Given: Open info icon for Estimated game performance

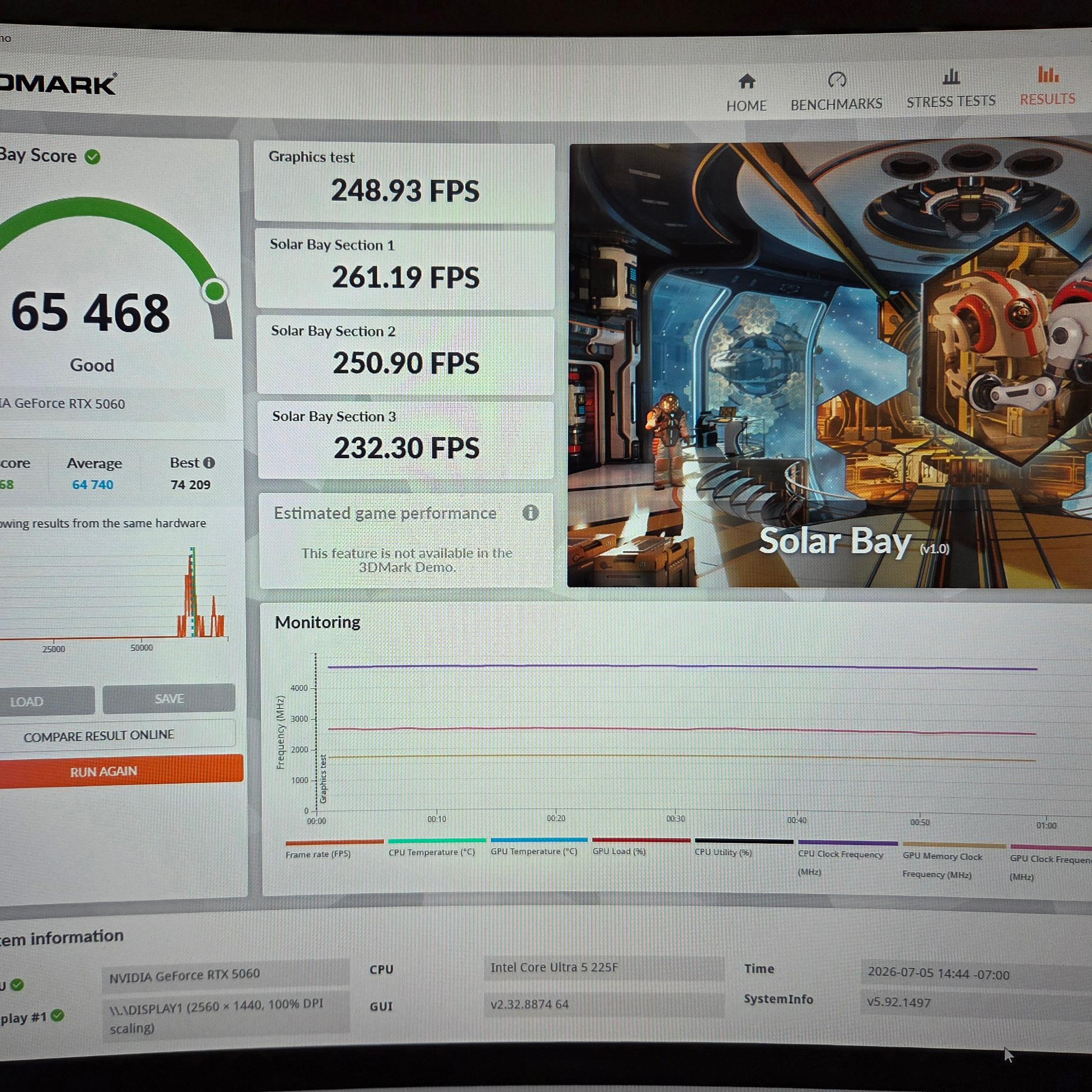Looking at the screenshot, I should coord(530,512).
